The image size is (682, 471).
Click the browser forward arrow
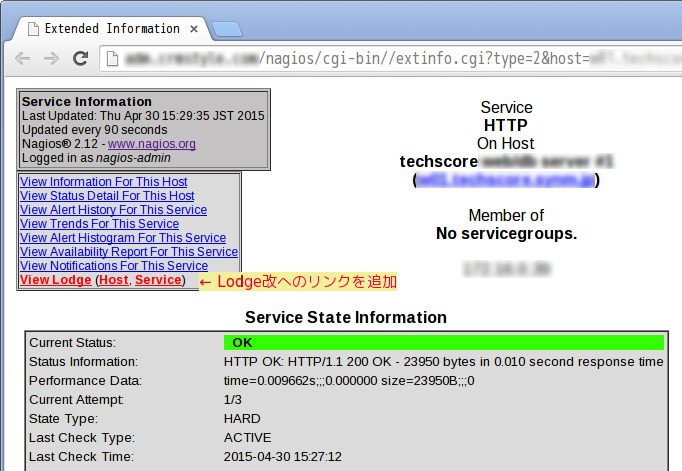pos(51,58)
